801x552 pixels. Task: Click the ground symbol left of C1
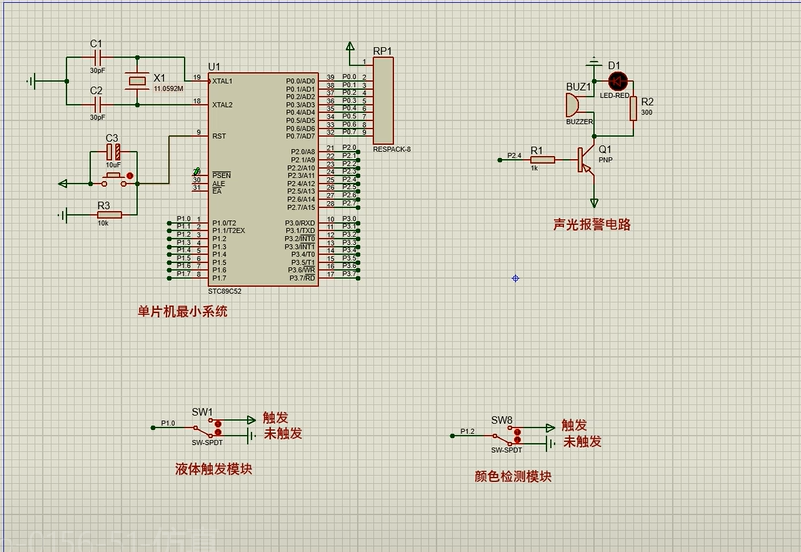coord(33,80)
